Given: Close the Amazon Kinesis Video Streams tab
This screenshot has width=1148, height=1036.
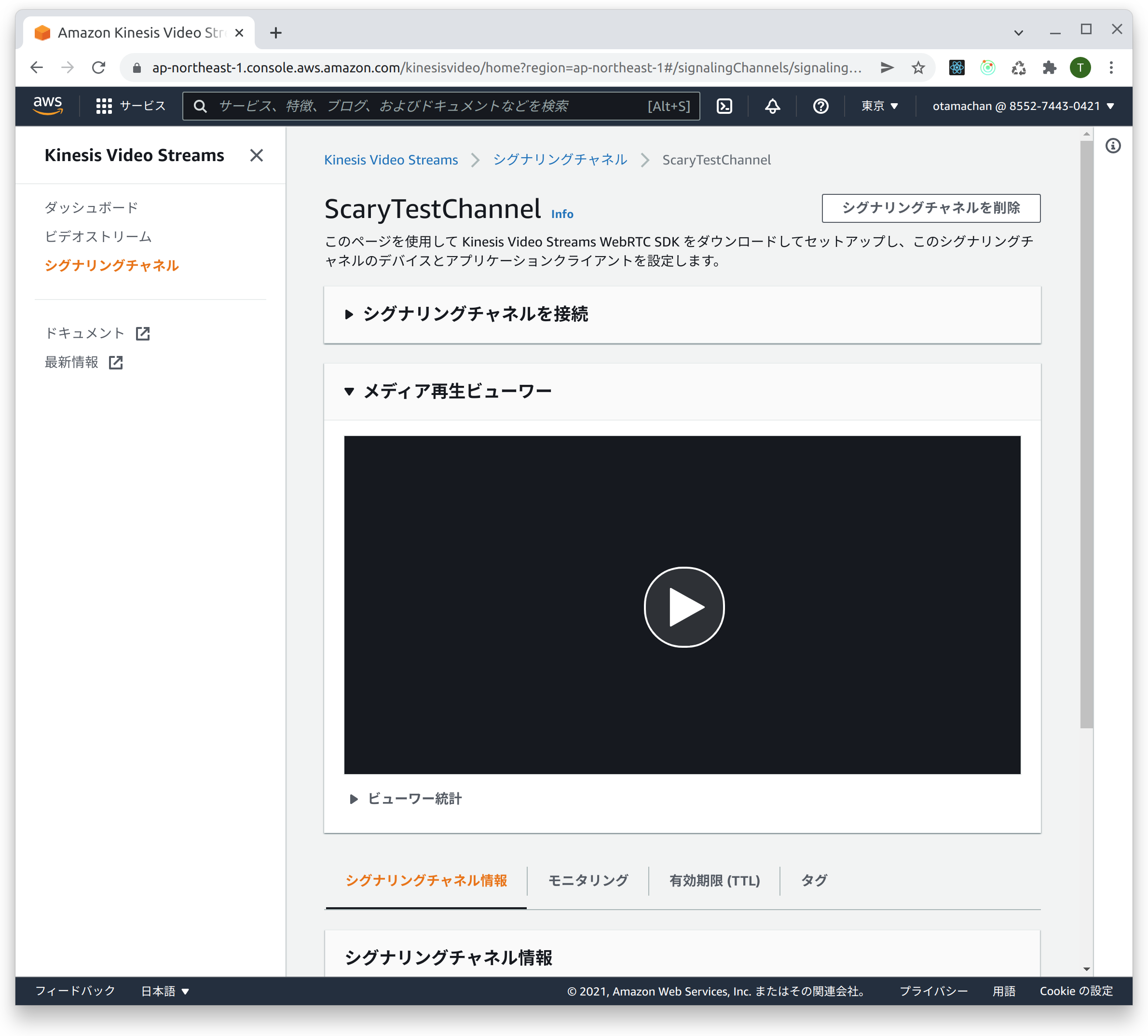Looking at the screenshot, I should click(x=240, y=33).
